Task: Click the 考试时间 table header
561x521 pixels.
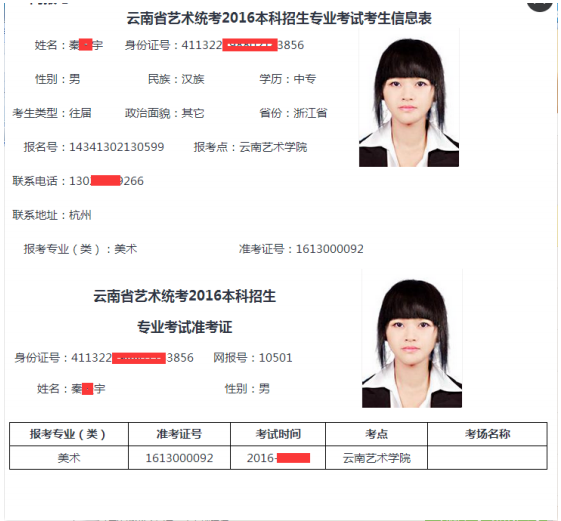Action: click(x=278, y=434)
